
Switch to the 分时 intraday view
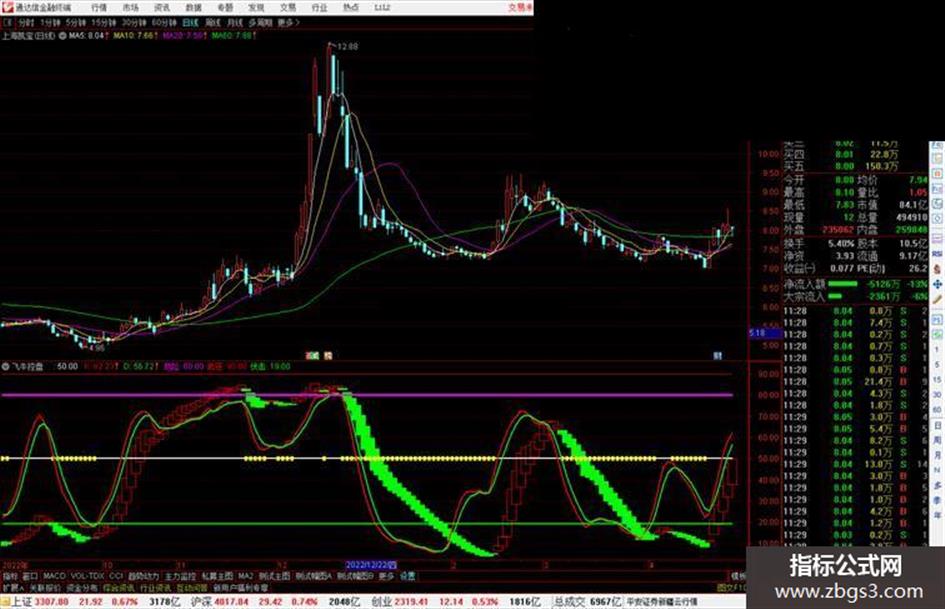tap(26, 23)
